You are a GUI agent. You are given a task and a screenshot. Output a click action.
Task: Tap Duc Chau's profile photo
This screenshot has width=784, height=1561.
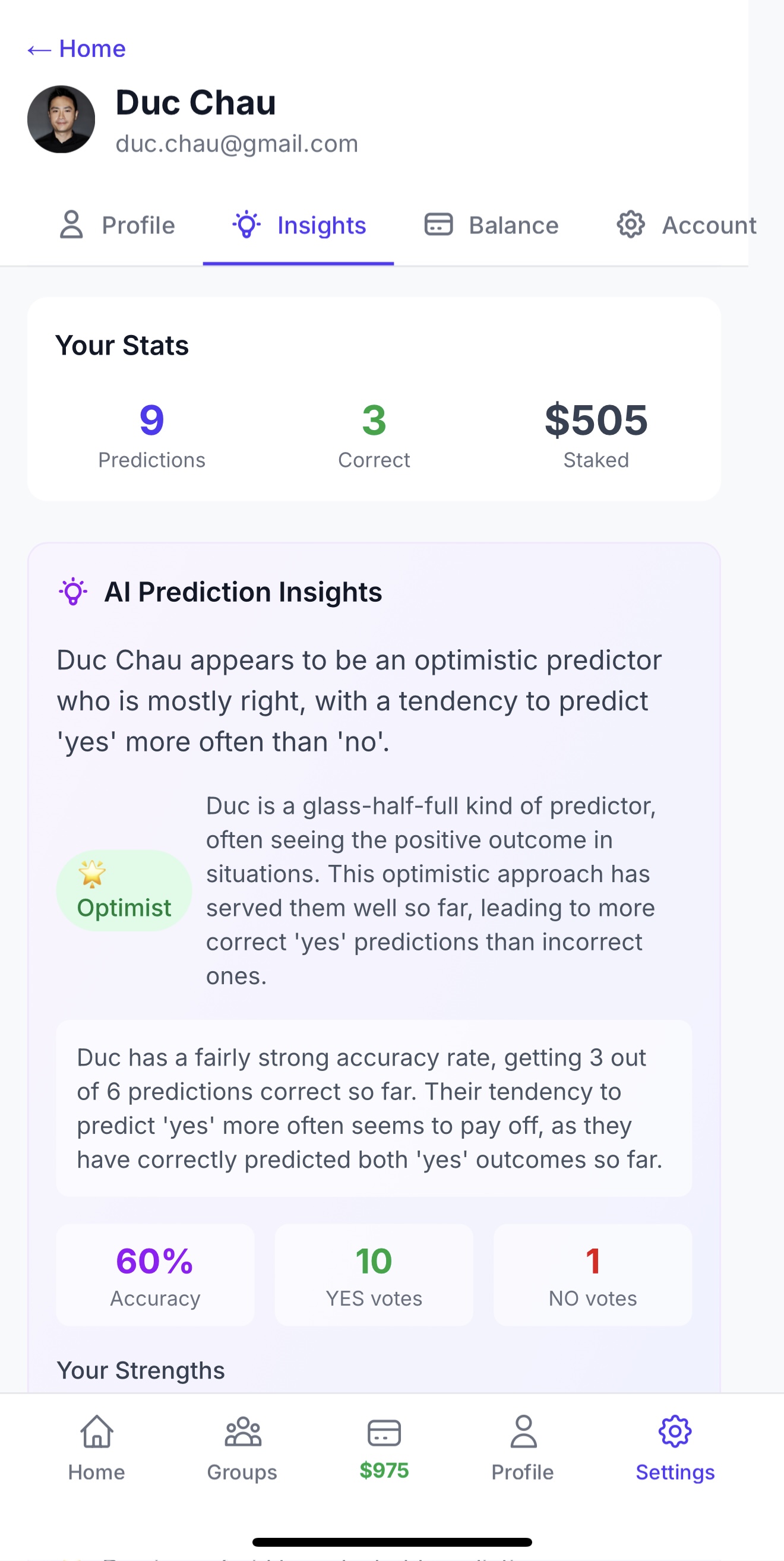tap(61, 119)
